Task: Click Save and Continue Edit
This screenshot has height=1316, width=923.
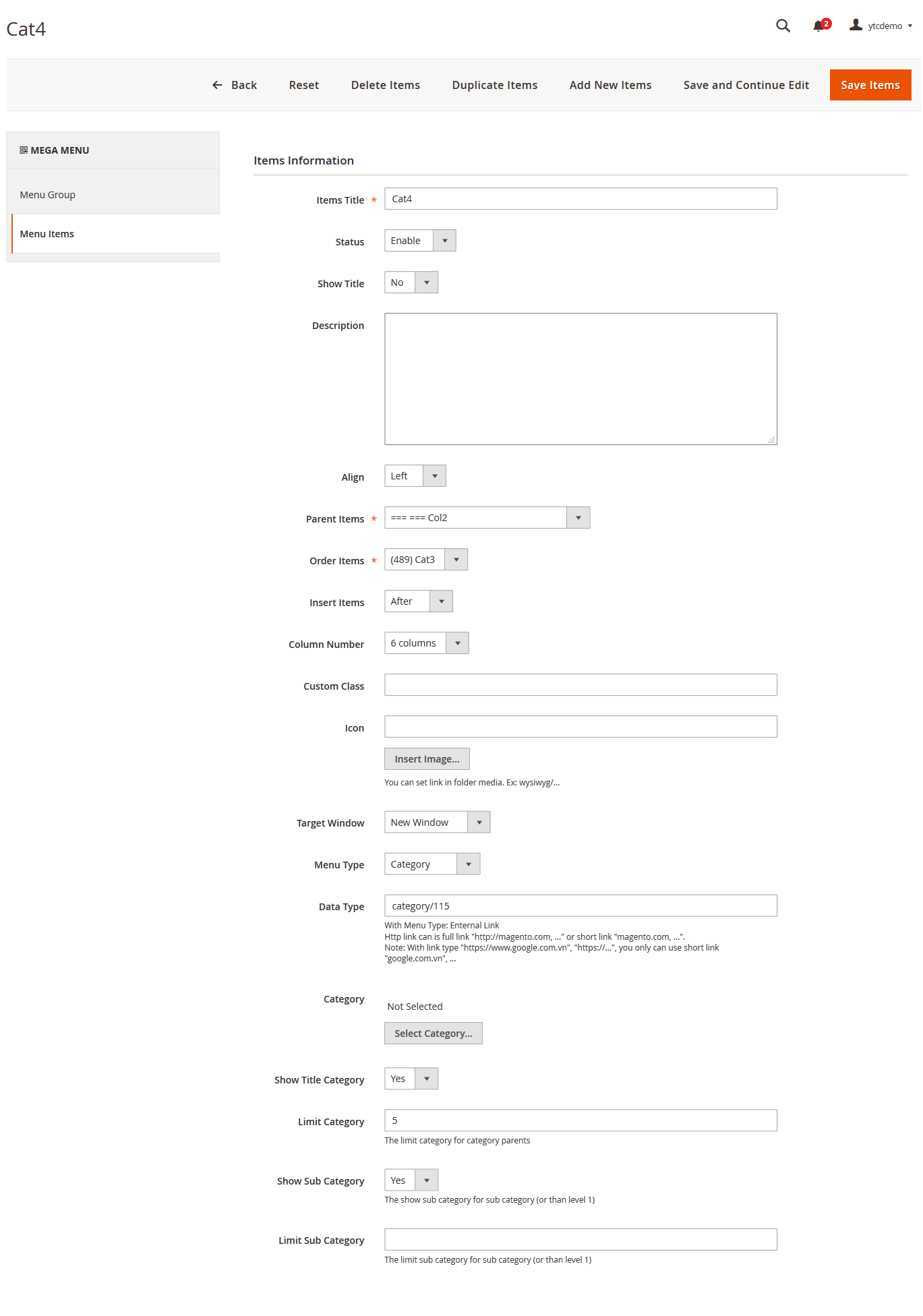Action: click(x=746, y=85)
